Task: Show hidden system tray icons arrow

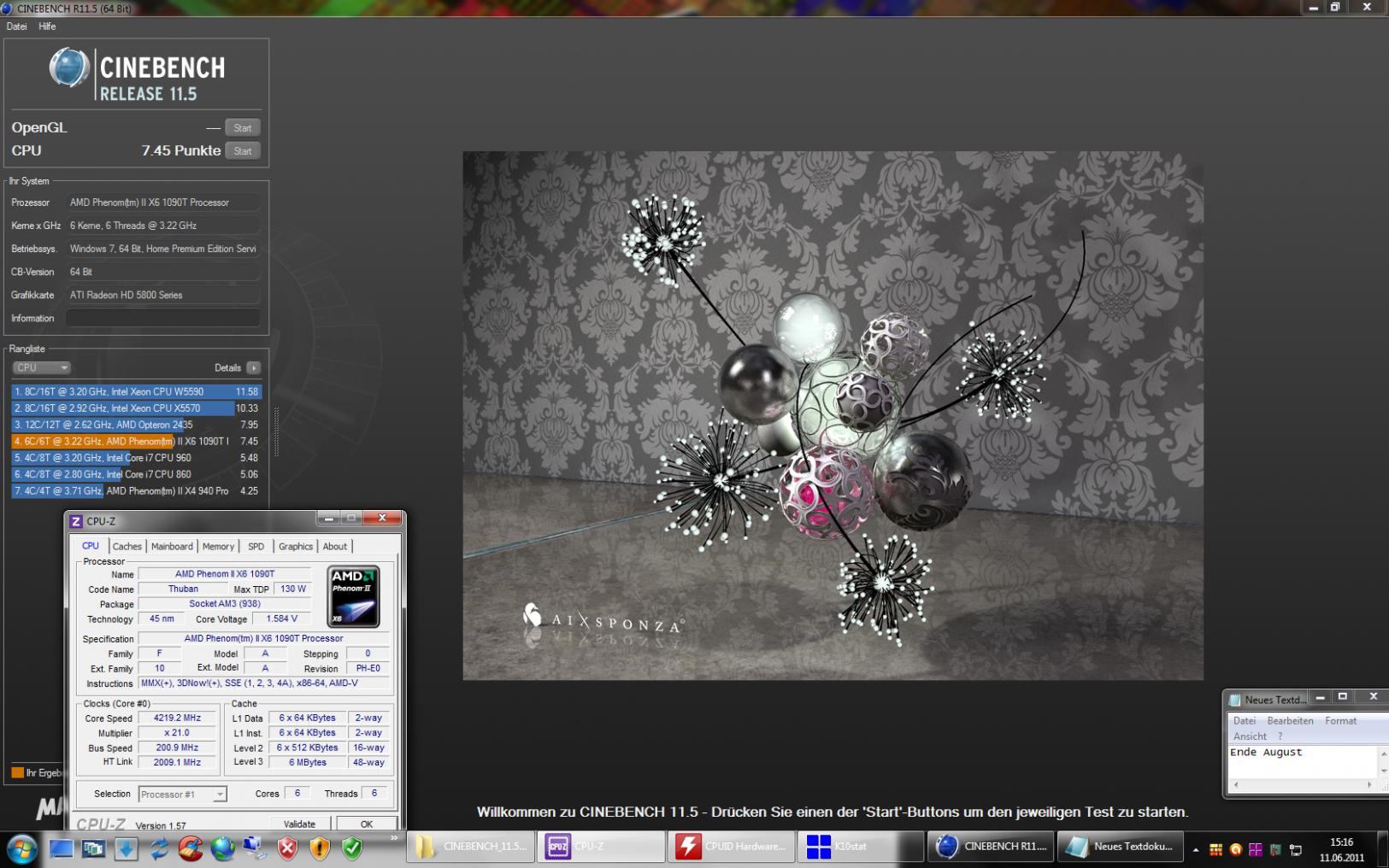Action: [x=1195, y=850]
